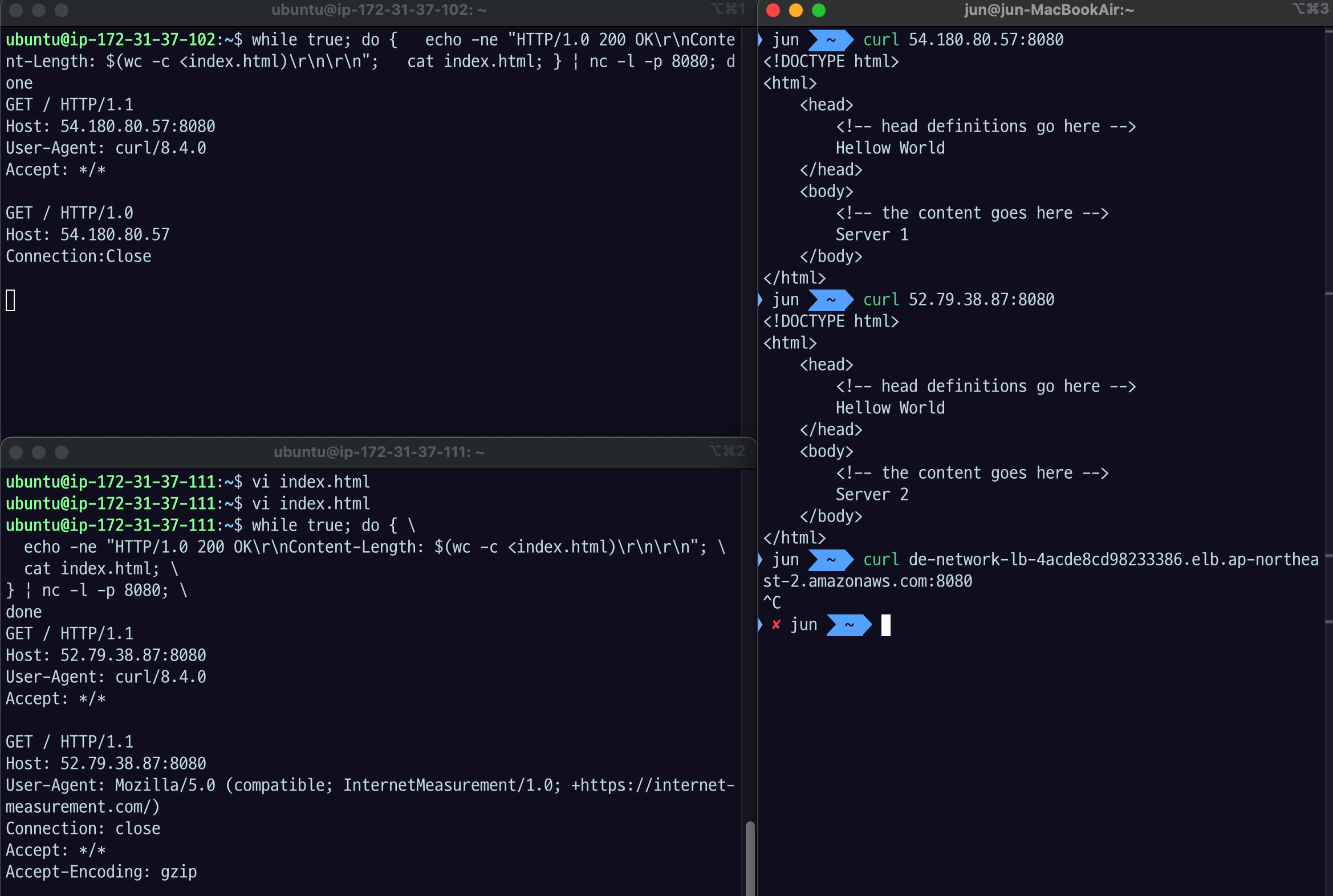
Task: Activate the ubuntu@ip-172-31-37-111 title bar
Action: point(379,452)
